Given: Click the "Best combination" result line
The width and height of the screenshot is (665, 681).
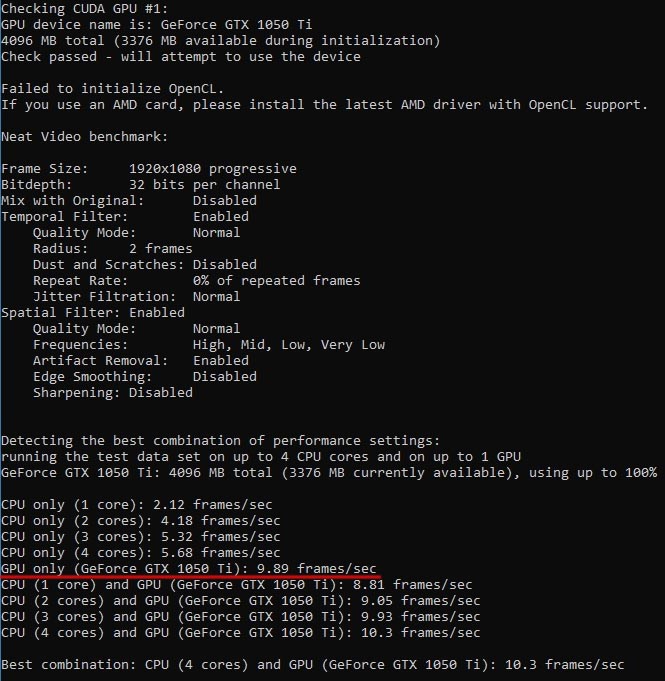Looking at the screenshot, I should pyautogui.click(x=312, y=665).
